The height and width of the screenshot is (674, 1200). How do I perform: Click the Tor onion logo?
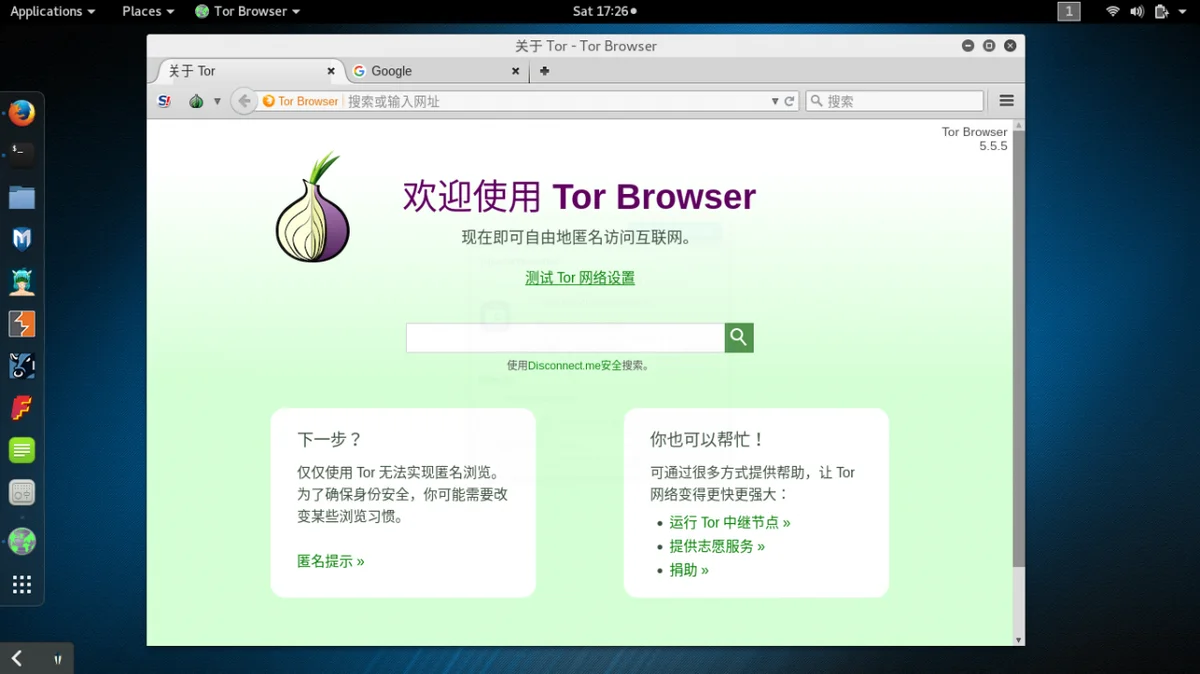tap(313, 207)
